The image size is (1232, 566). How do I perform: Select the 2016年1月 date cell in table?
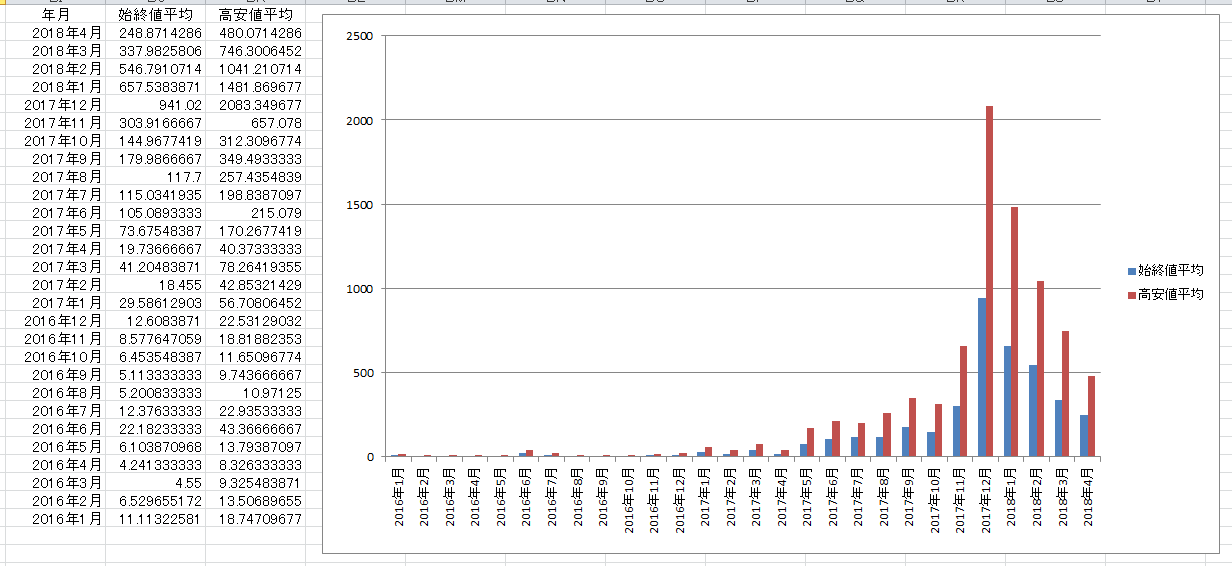point(63,519)
